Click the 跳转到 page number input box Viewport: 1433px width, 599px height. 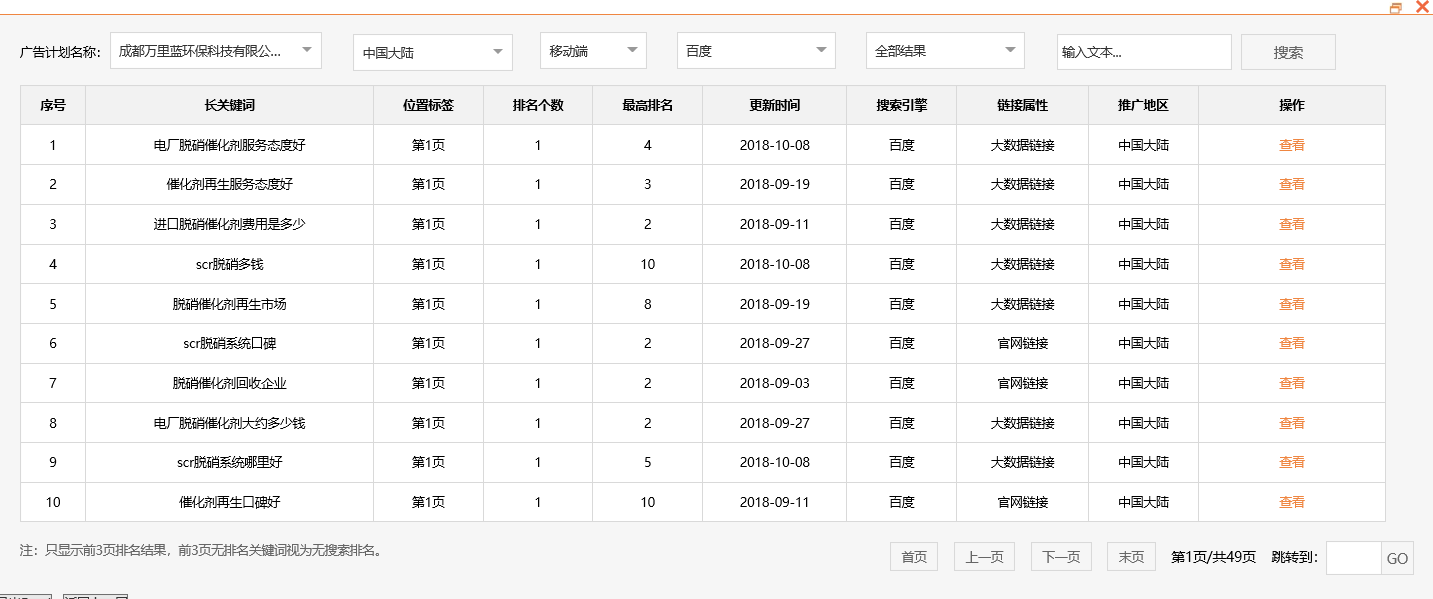[1352, 557]
